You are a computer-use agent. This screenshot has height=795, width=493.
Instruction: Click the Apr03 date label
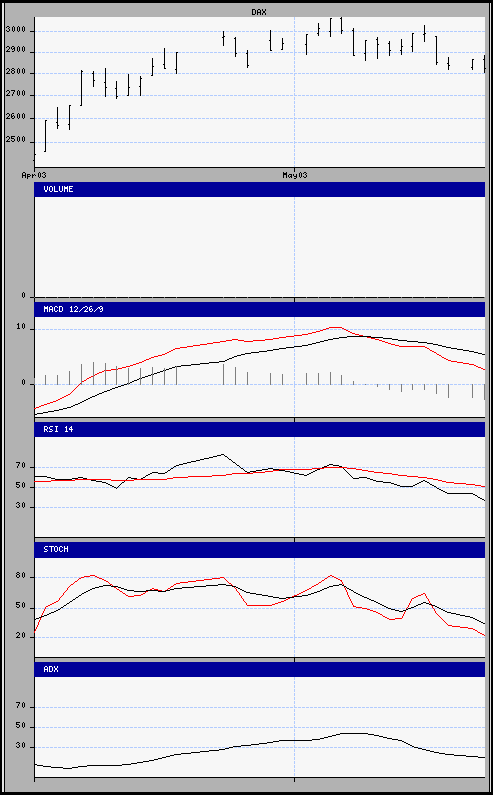pyautogui.click(x=34, y=175)
